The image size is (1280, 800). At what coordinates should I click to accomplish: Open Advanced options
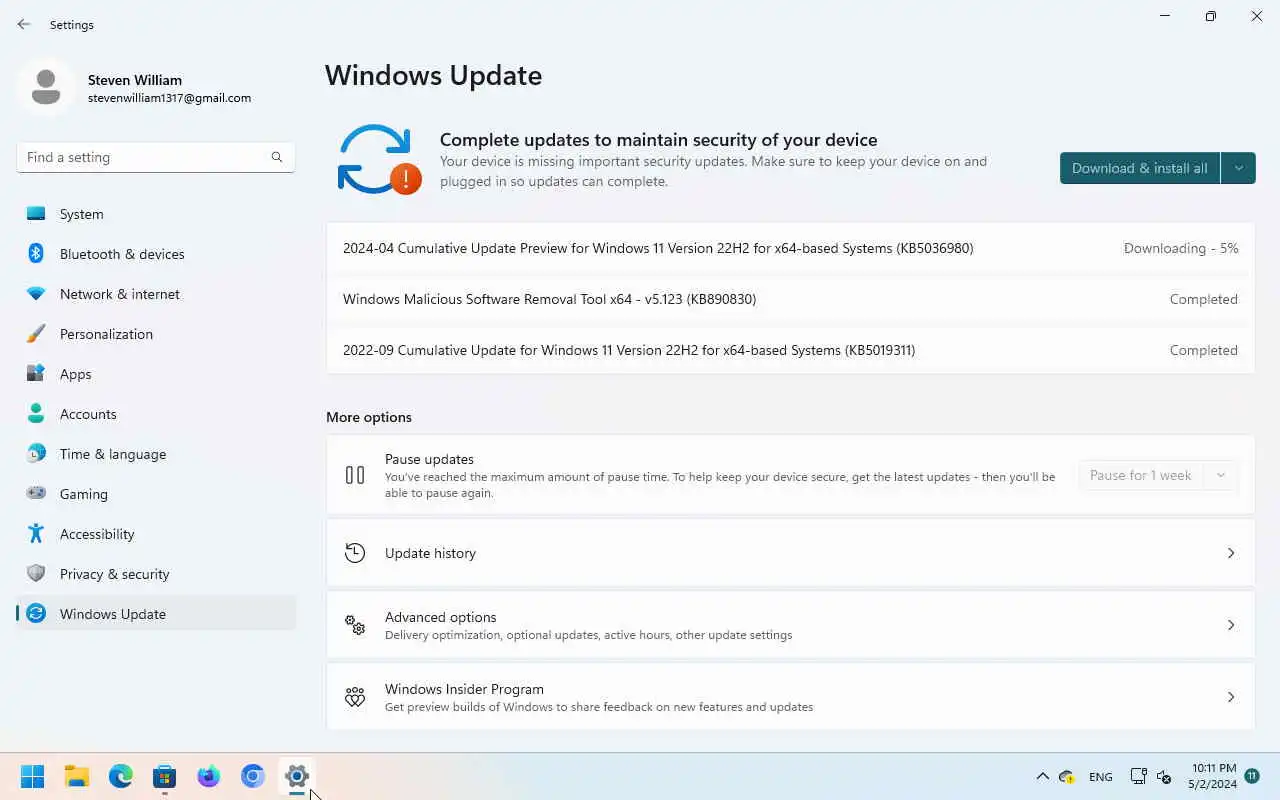(x=790, y=625)
